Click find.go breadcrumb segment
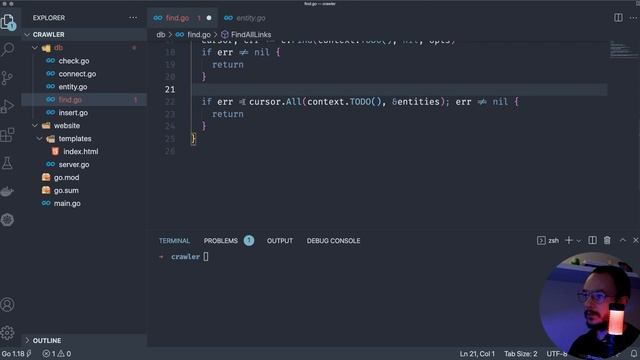640x360 pixels. (x=199, y=35)
